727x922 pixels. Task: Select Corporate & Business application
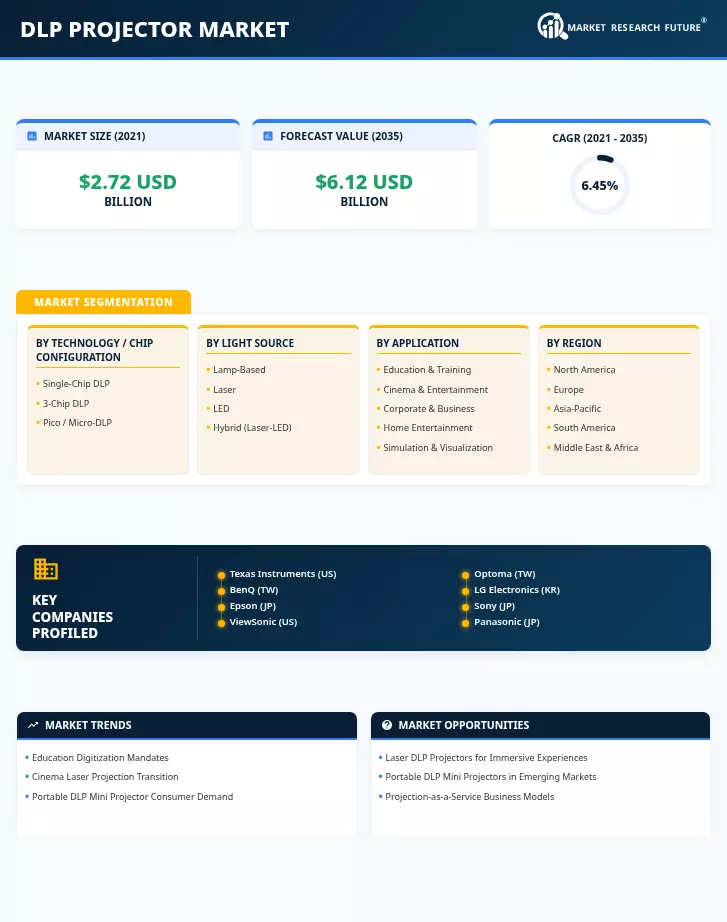(x=429, y=409)
